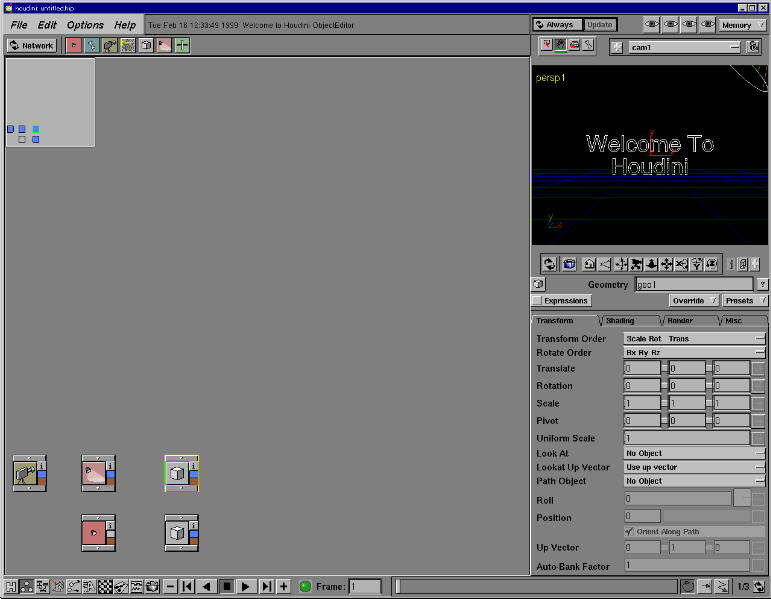
Task: Open the Override dropdown
Action: click(694, 300)
